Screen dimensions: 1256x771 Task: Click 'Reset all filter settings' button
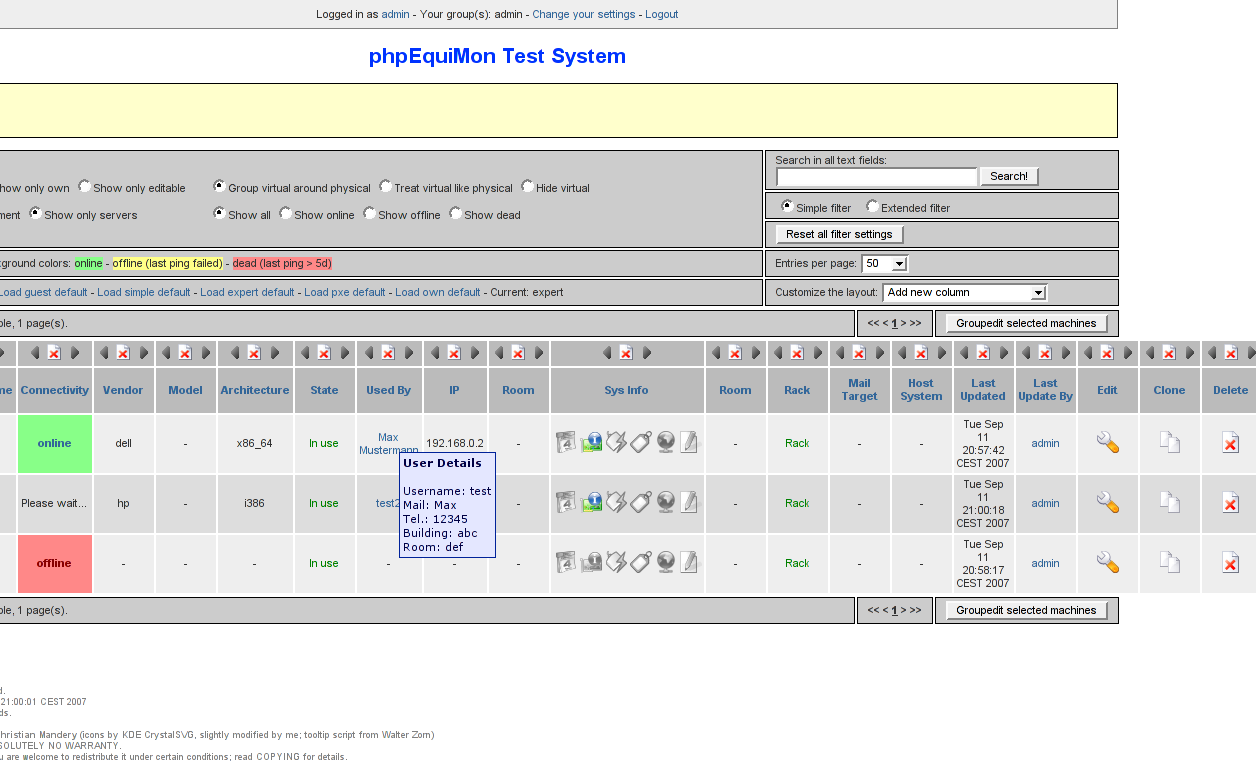[x=839, y=234]
